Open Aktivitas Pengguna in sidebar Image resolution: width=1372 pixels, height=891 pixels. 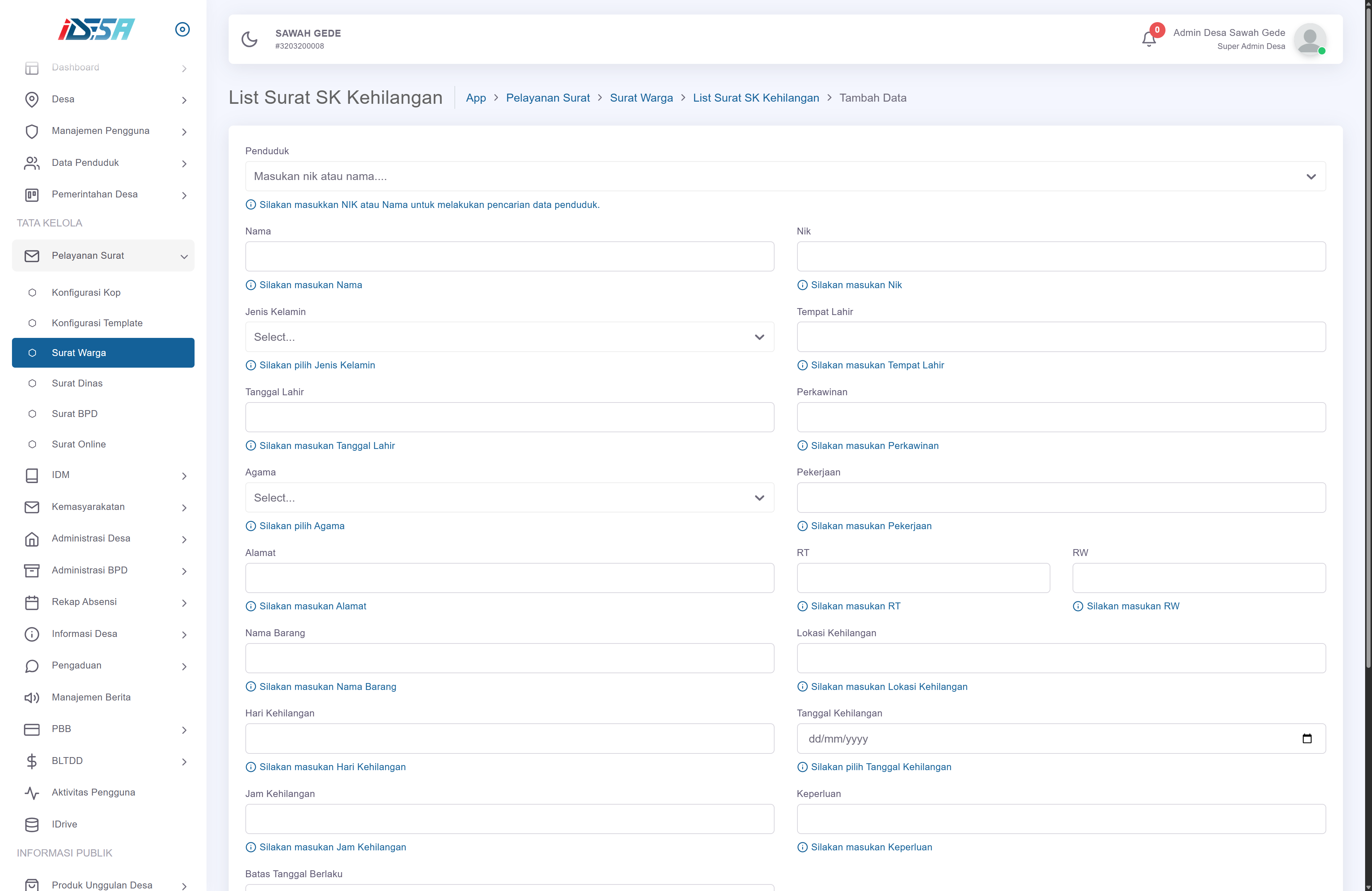tap(93, 792)
